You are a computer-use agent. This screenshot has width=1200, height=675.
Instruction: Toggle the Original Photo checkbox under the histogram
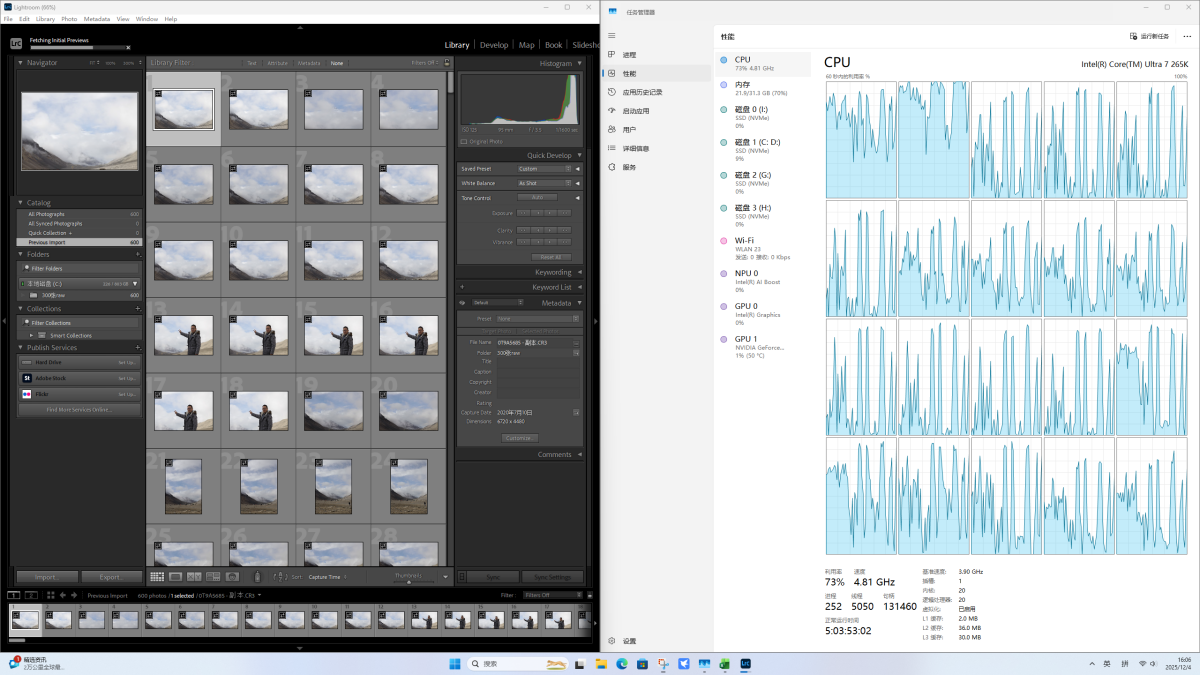463,141
